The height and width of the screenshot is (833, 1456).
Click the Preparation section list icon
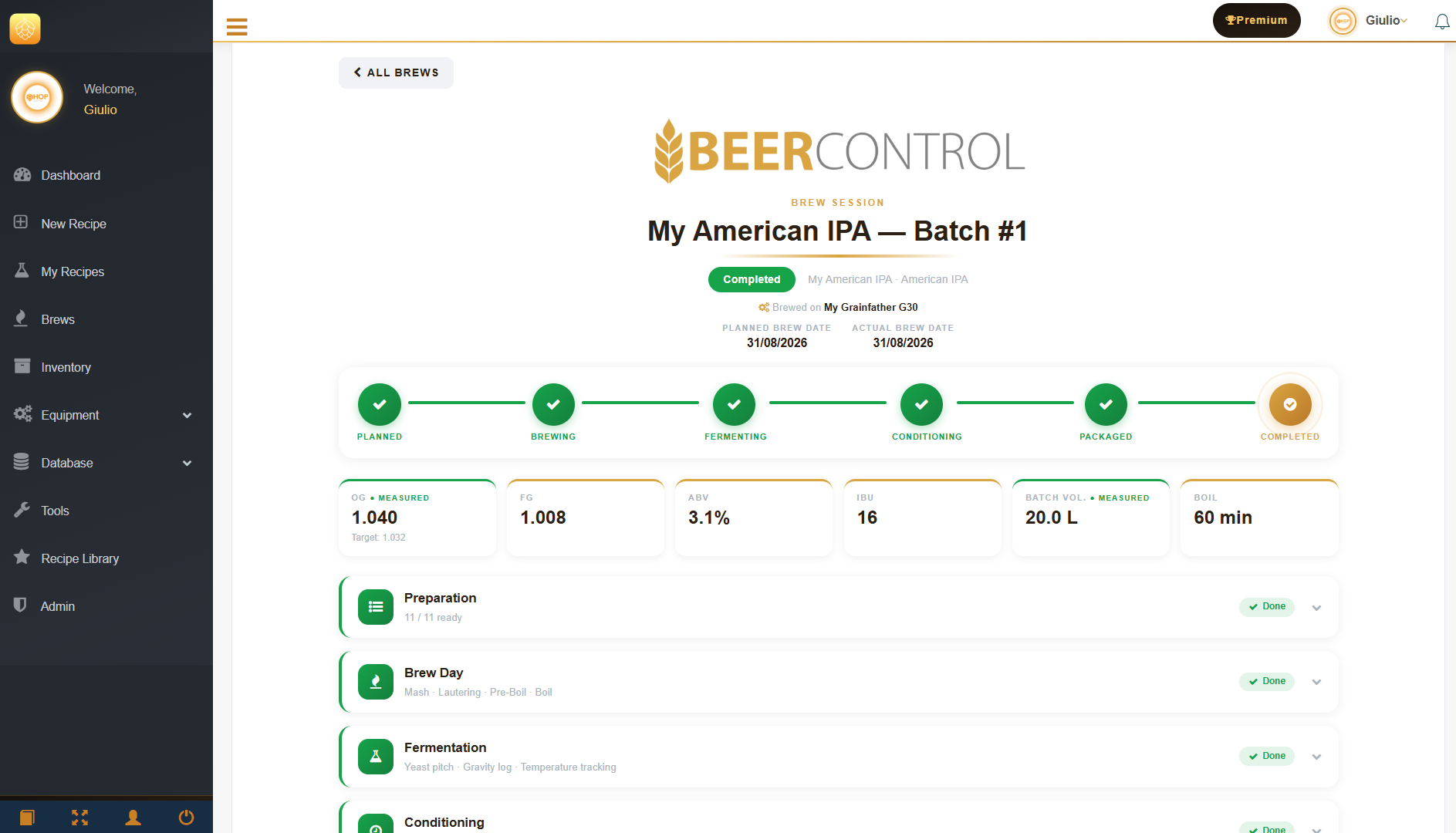click(376, 607)
